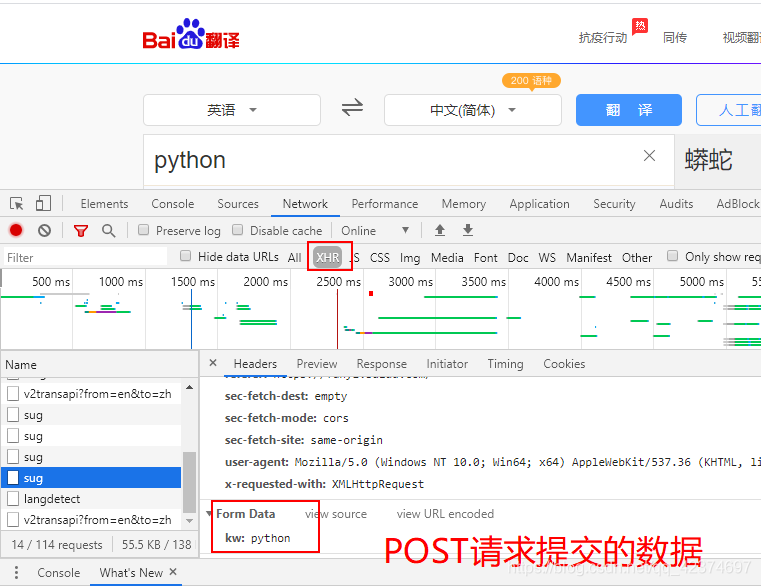Filter requests by WS type
Screen dimensions: 761x586
pos(547,257)
